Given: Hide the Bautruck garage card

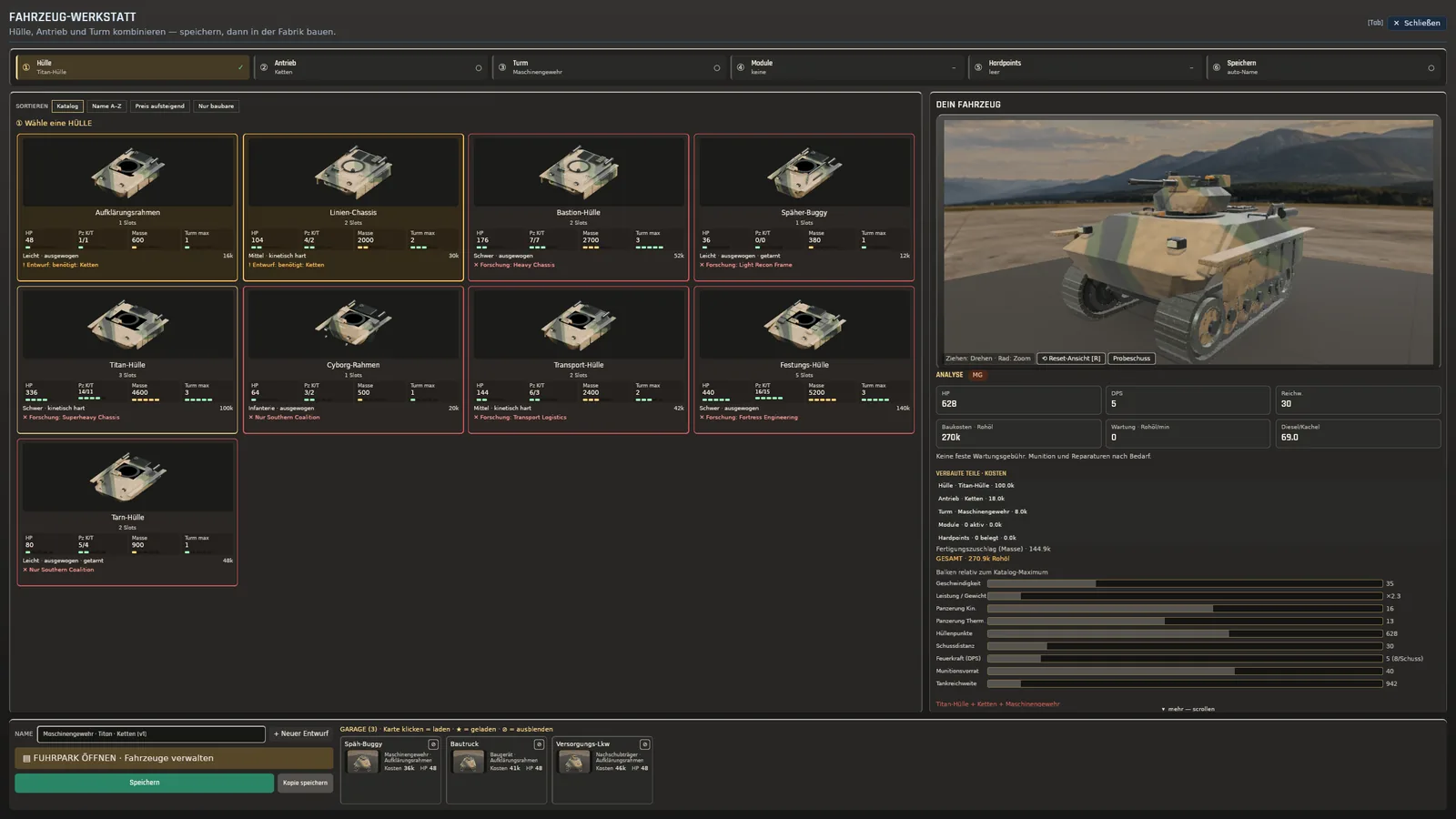Looking at the screenshot, I should click(x=539, y=744).
